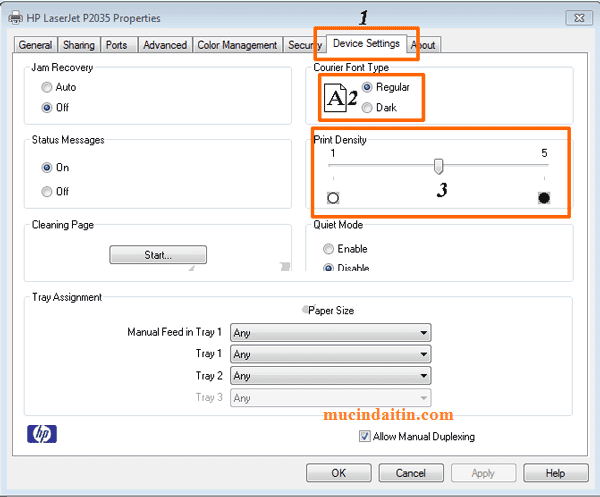
Task: Click the Courier font sample page icon
Action: (335, 98)
